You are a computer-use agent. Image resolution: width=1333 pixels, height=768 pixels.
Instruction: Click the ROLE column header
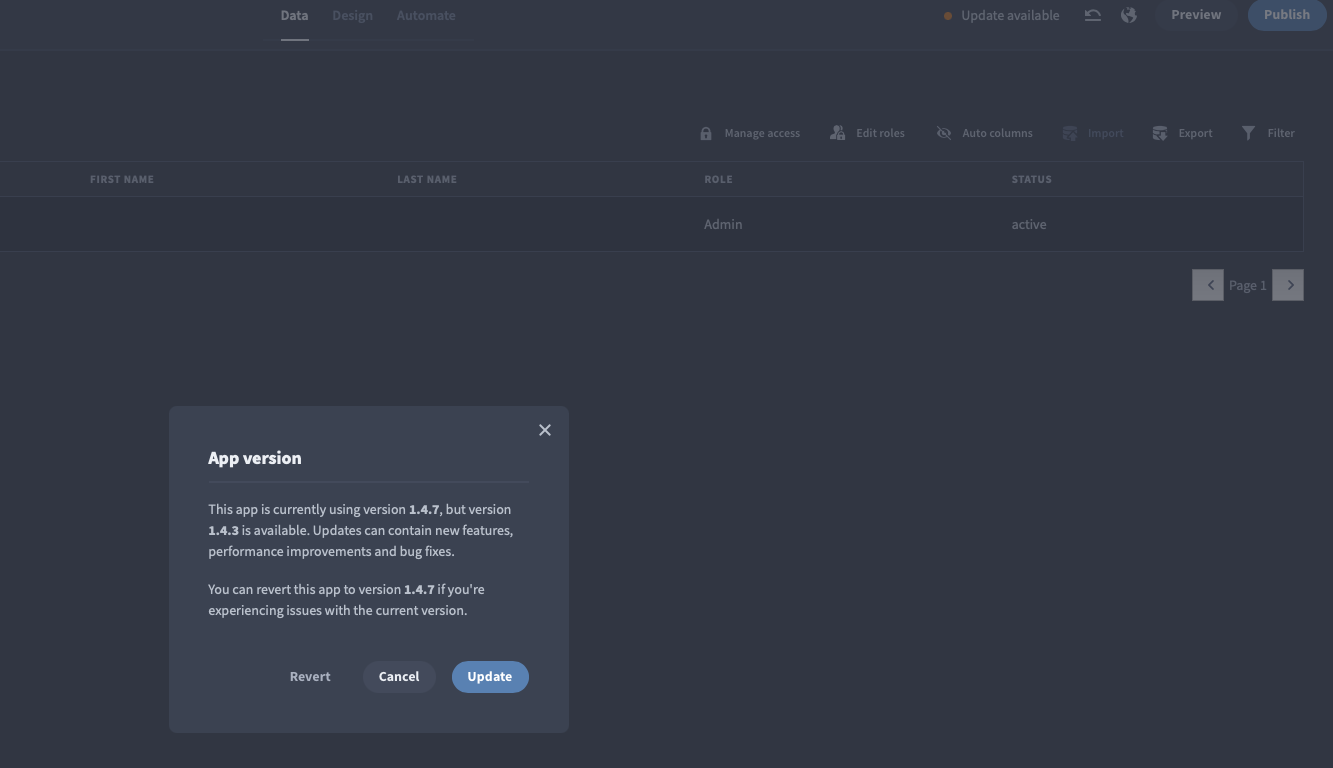pyautogui.click(x=718, y=179)
